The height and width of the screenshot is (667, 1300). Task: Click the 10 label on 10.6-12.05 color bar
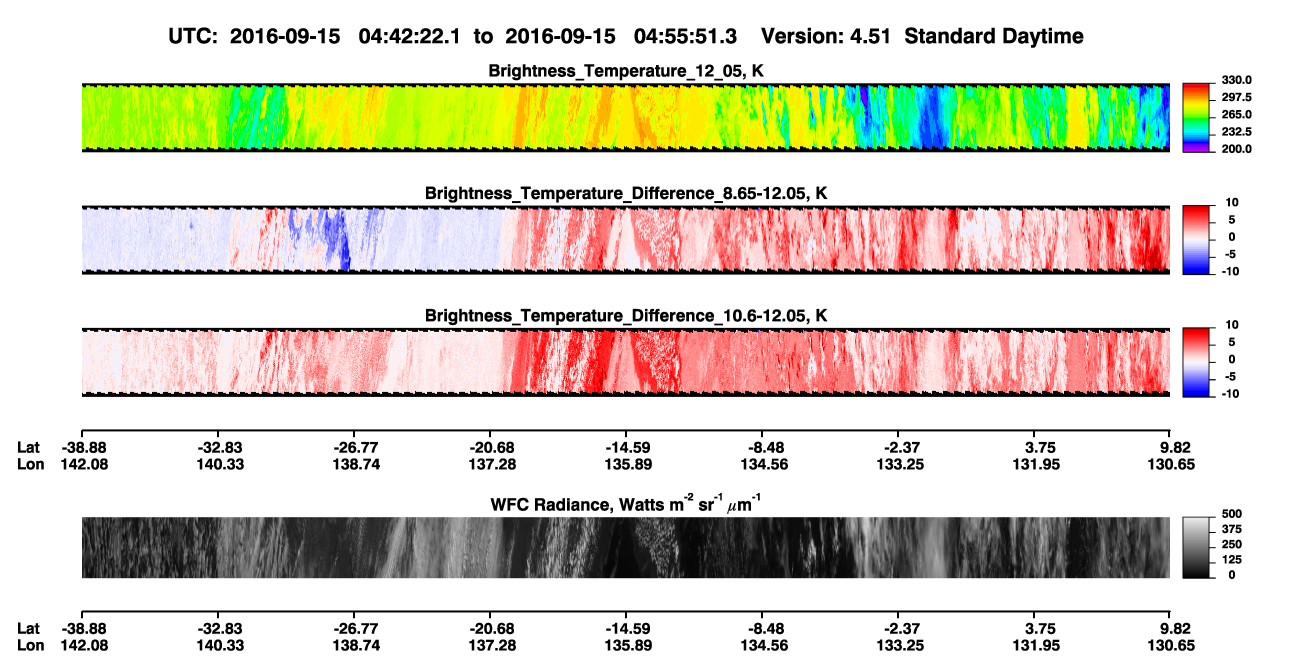pos(1231,325)
